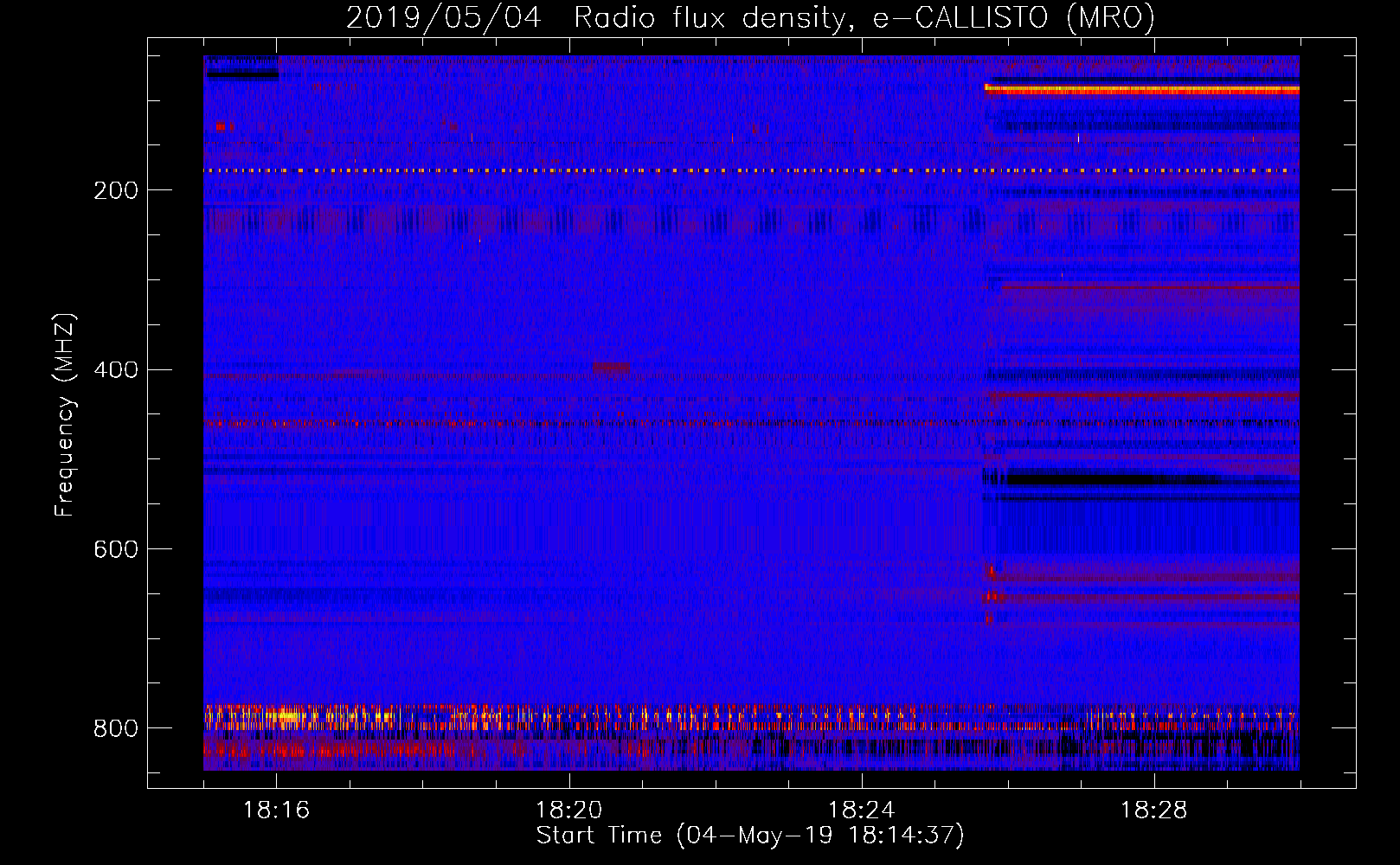This screenshot has width=1400, height=865.
Task: Click the 18:24 time tick label
Action: [861, 811]
